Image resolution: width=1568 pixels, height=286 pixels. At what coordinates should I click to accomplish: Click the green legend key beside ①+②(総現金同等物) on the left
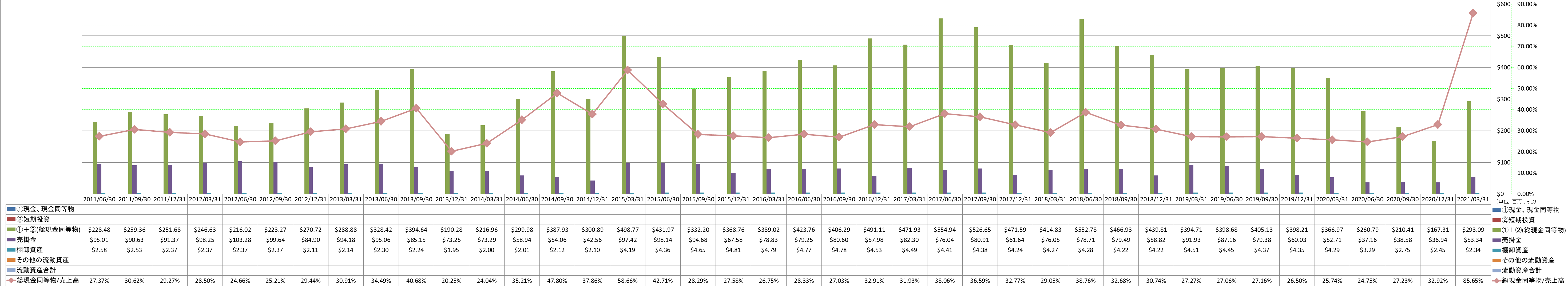click(11, 230)
